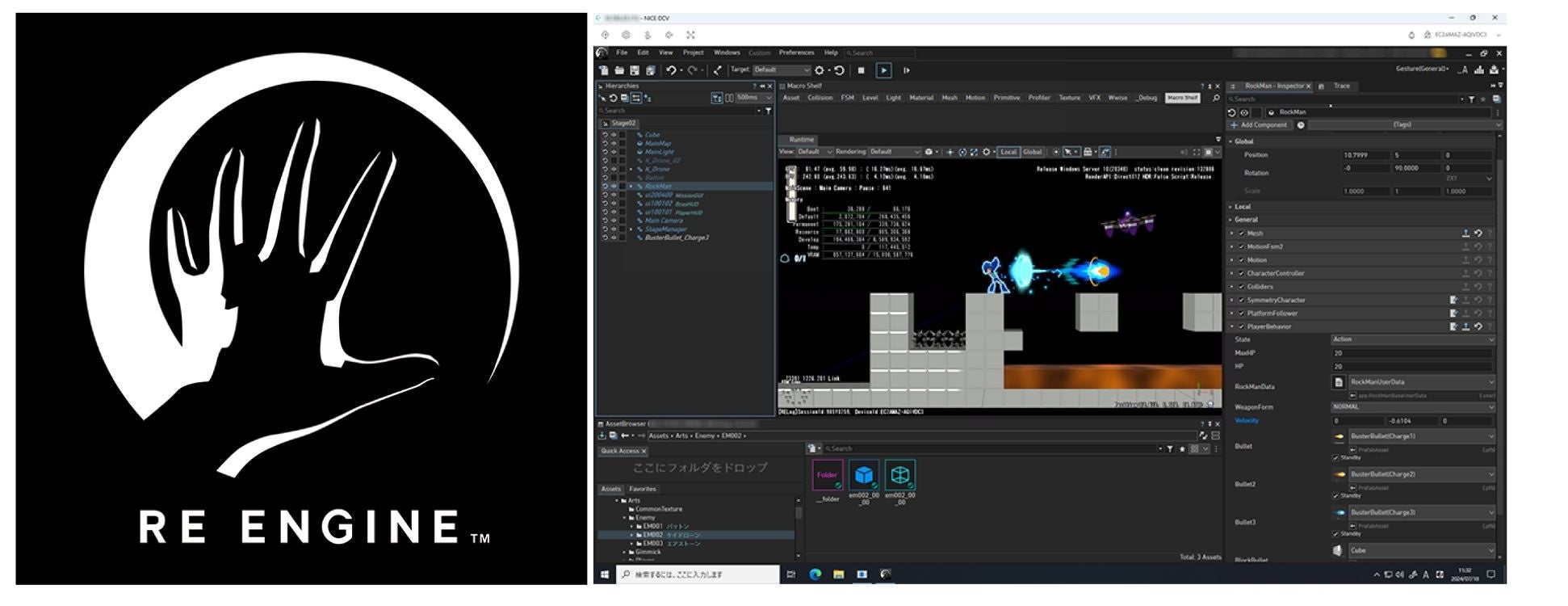Screen dimensions: 1568x606
Task: Click the highlighted Macro Shelf button
Action: click(1182, 98)
